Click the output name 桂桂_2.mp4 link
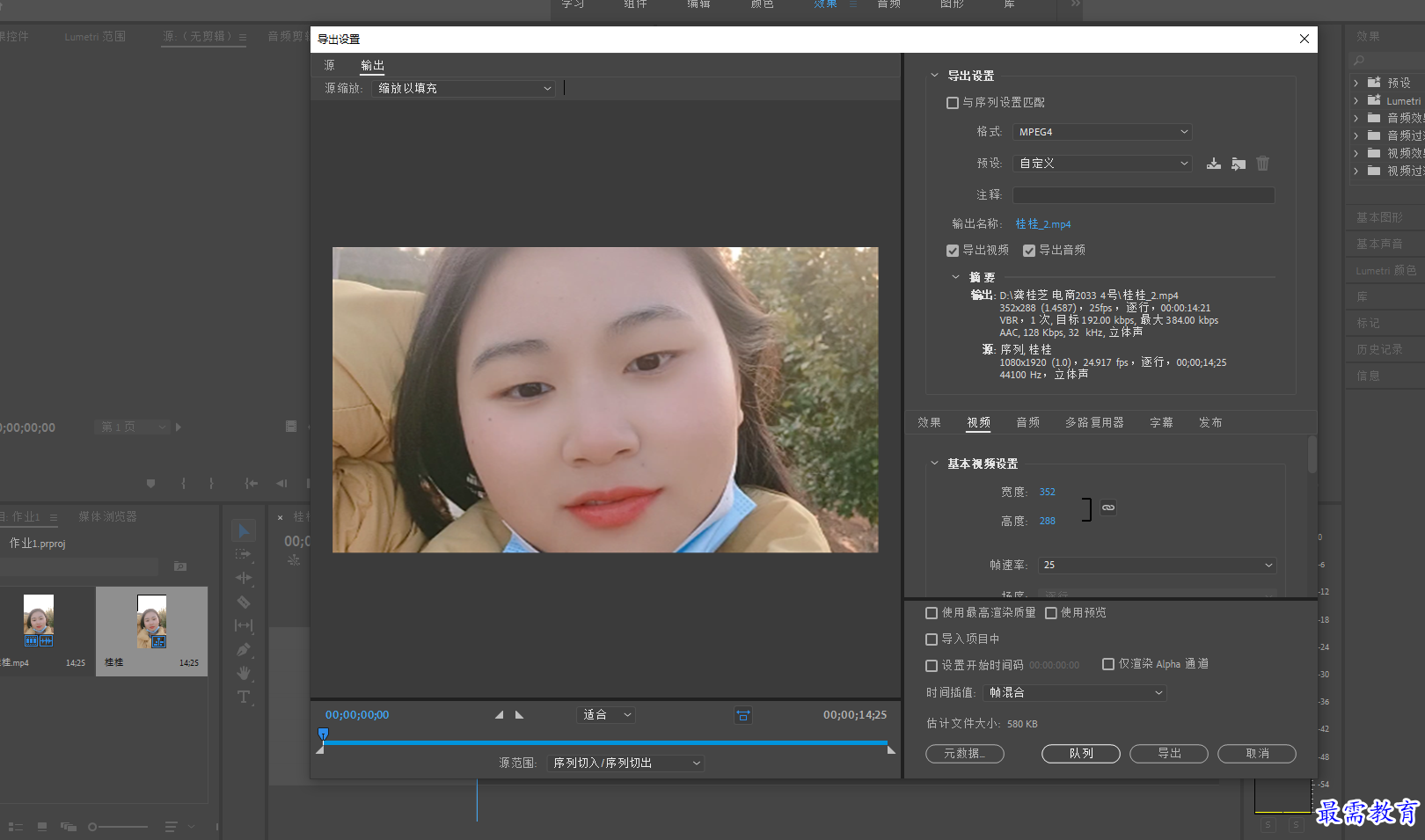The image size is (1425, 840). tap(1043, 224)
